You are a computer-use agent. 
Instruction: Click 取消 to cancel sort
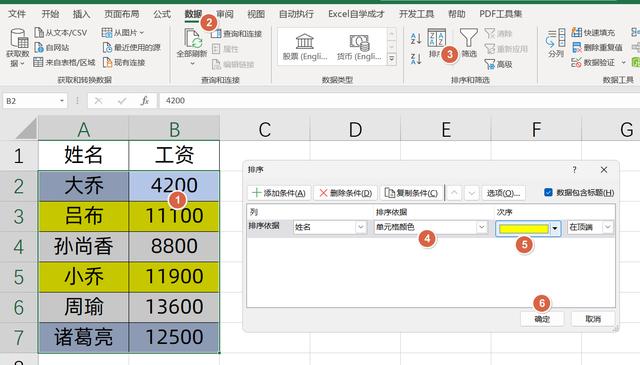point(593,319)
